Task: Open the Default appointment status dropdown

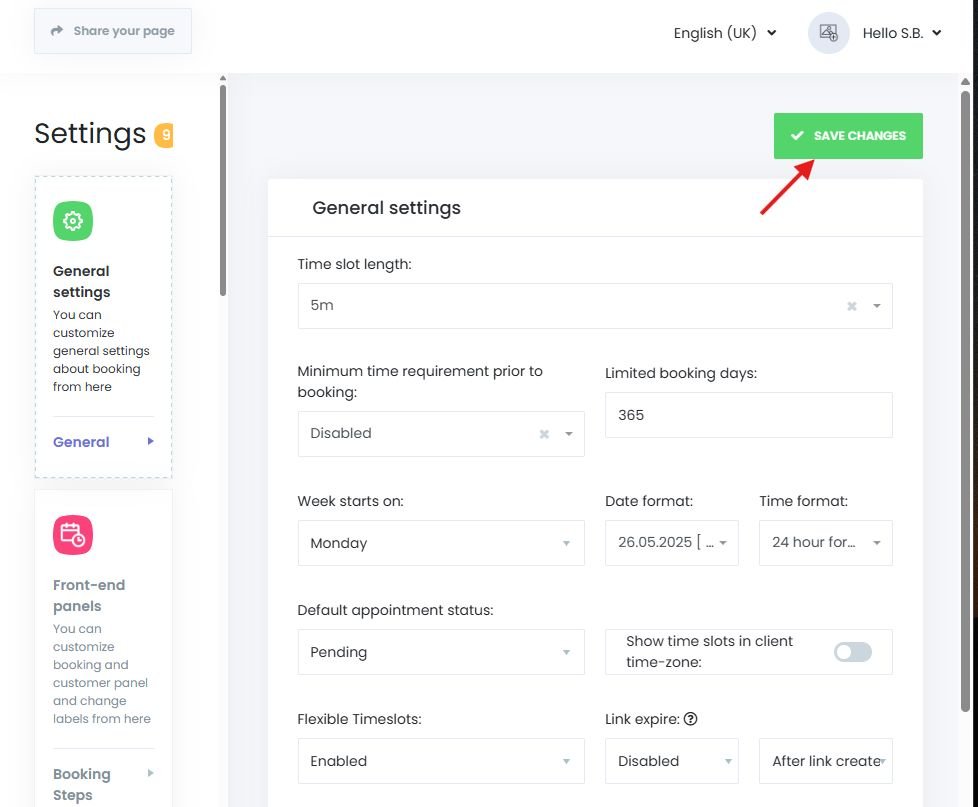Action: (x=440, y=651)
